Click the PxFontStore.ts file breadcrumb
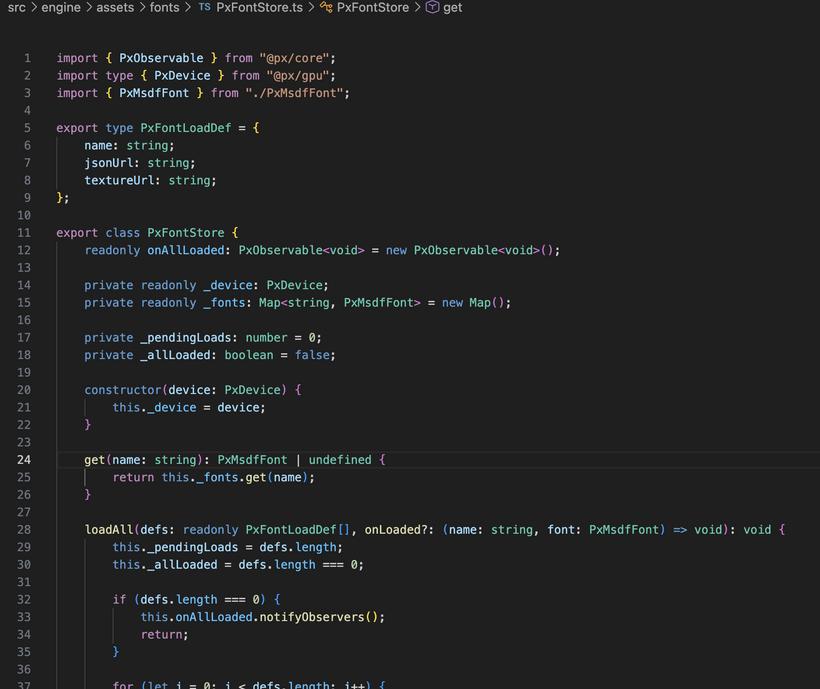The image size is (820, 689). click(x=260, y=7)
